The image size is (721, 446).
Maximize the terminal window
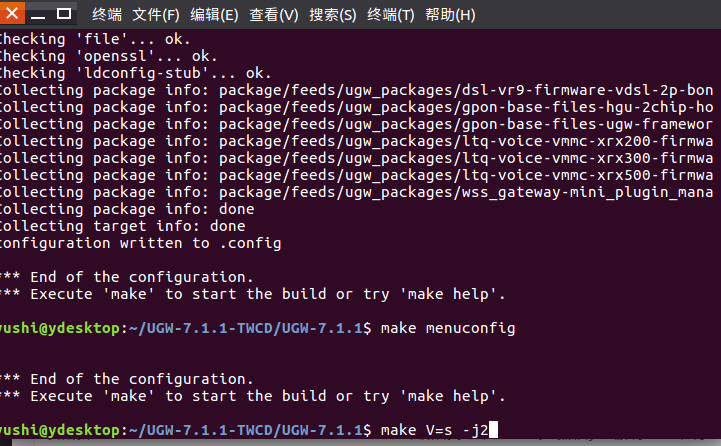64,14
